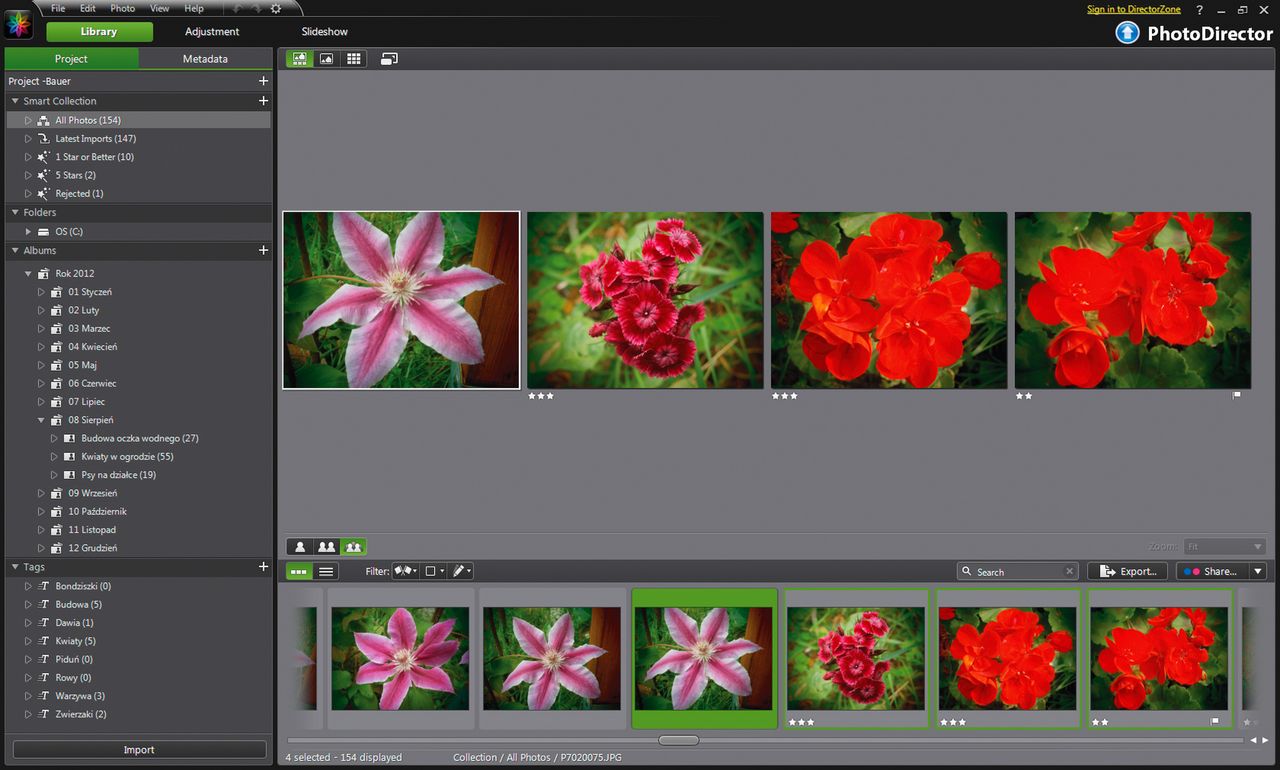
Task: Click the Export button
Action: (1127, 571)
